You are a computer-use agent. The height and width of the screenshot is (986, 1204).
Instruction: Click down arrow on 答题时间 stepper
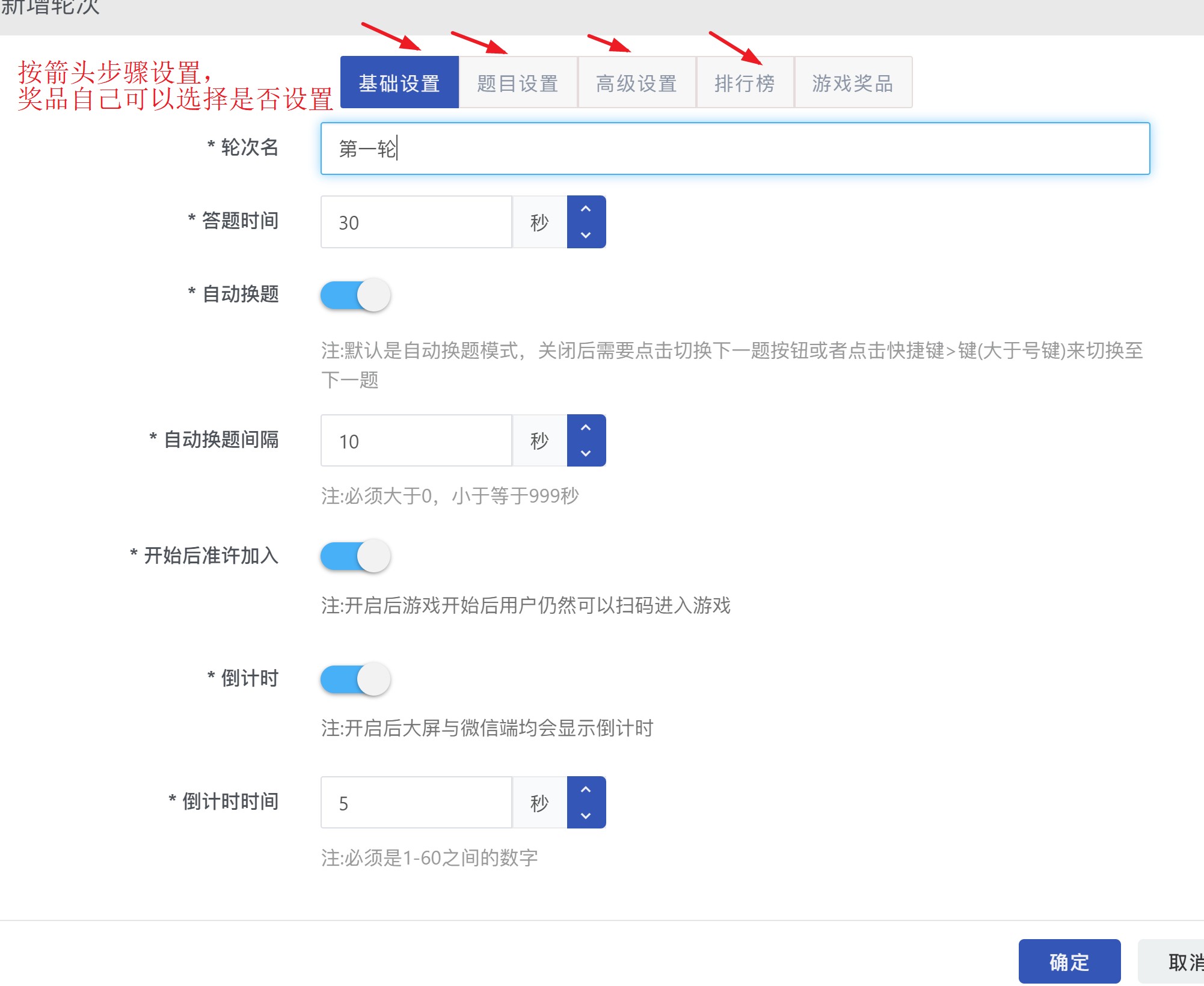(x=586, y=235)
